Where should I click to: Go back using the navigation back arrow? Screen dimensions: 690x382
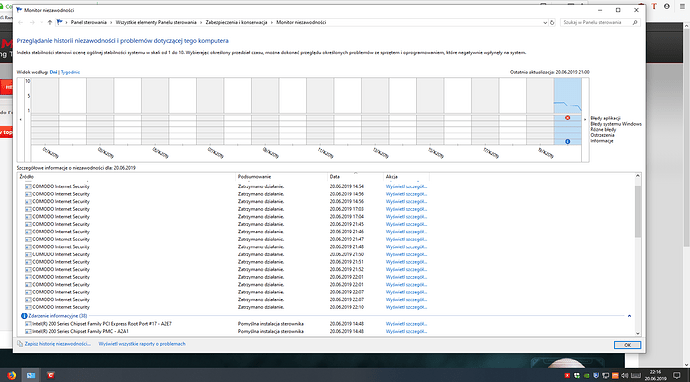20,22
